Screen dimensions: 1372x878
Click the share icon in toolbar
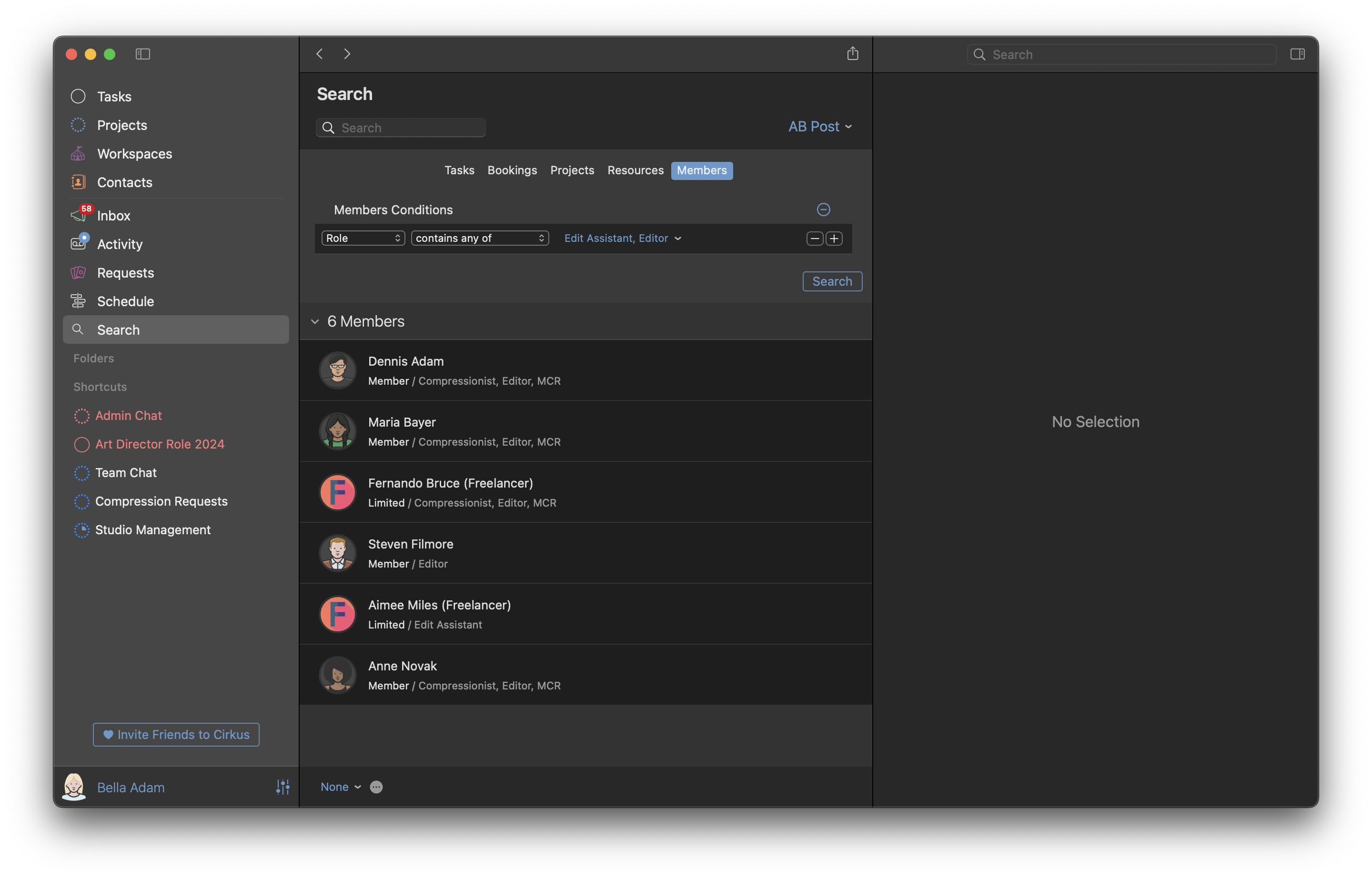point(852,54)
